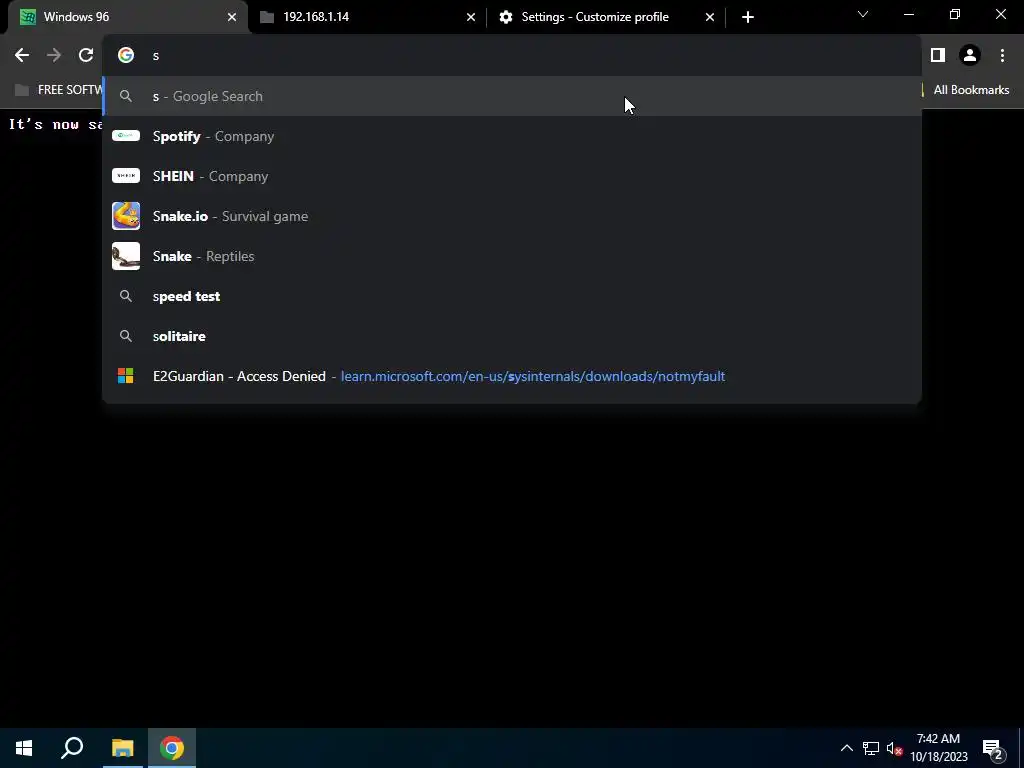Close the Settings - Customize profile tab
Screen dimensions: 1024x768
tap(710, 17)
